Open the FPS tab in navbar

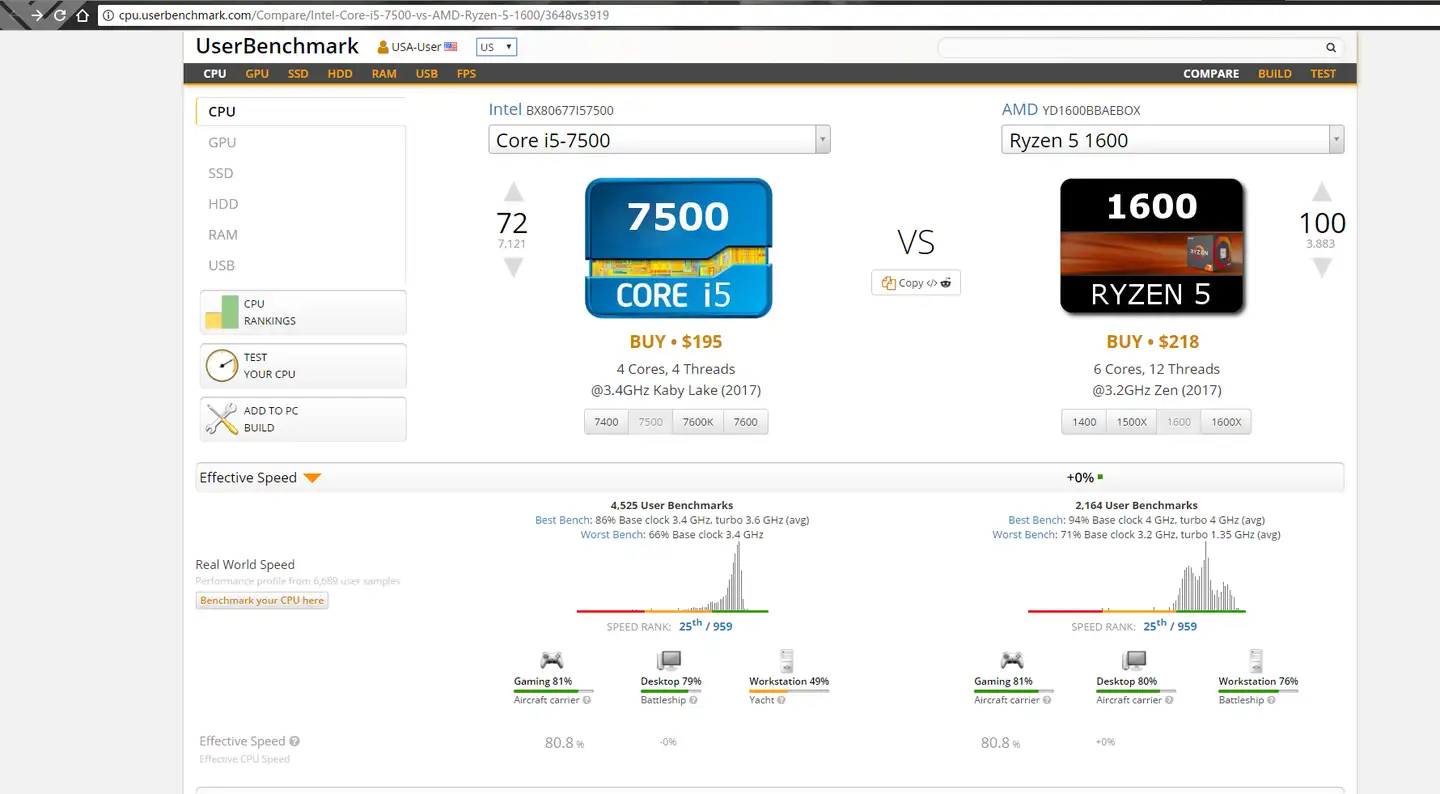tap(466, 74)
